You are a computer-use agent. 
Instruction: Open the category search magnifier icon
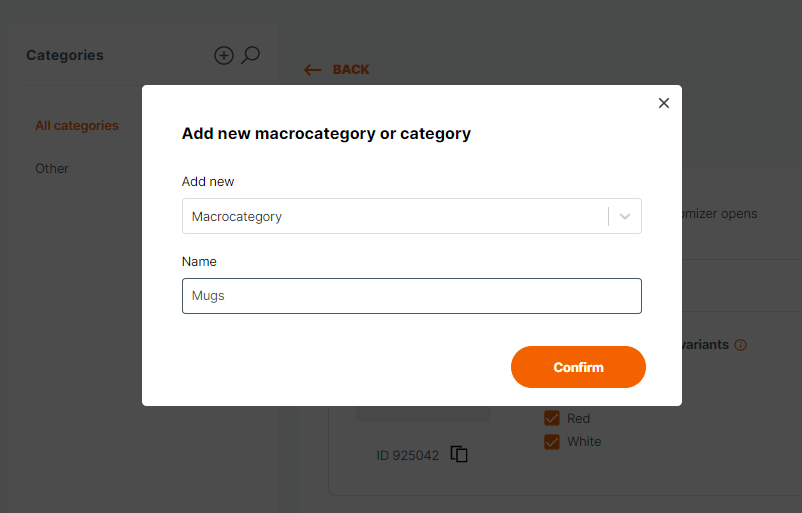click(x=250, y=55)
